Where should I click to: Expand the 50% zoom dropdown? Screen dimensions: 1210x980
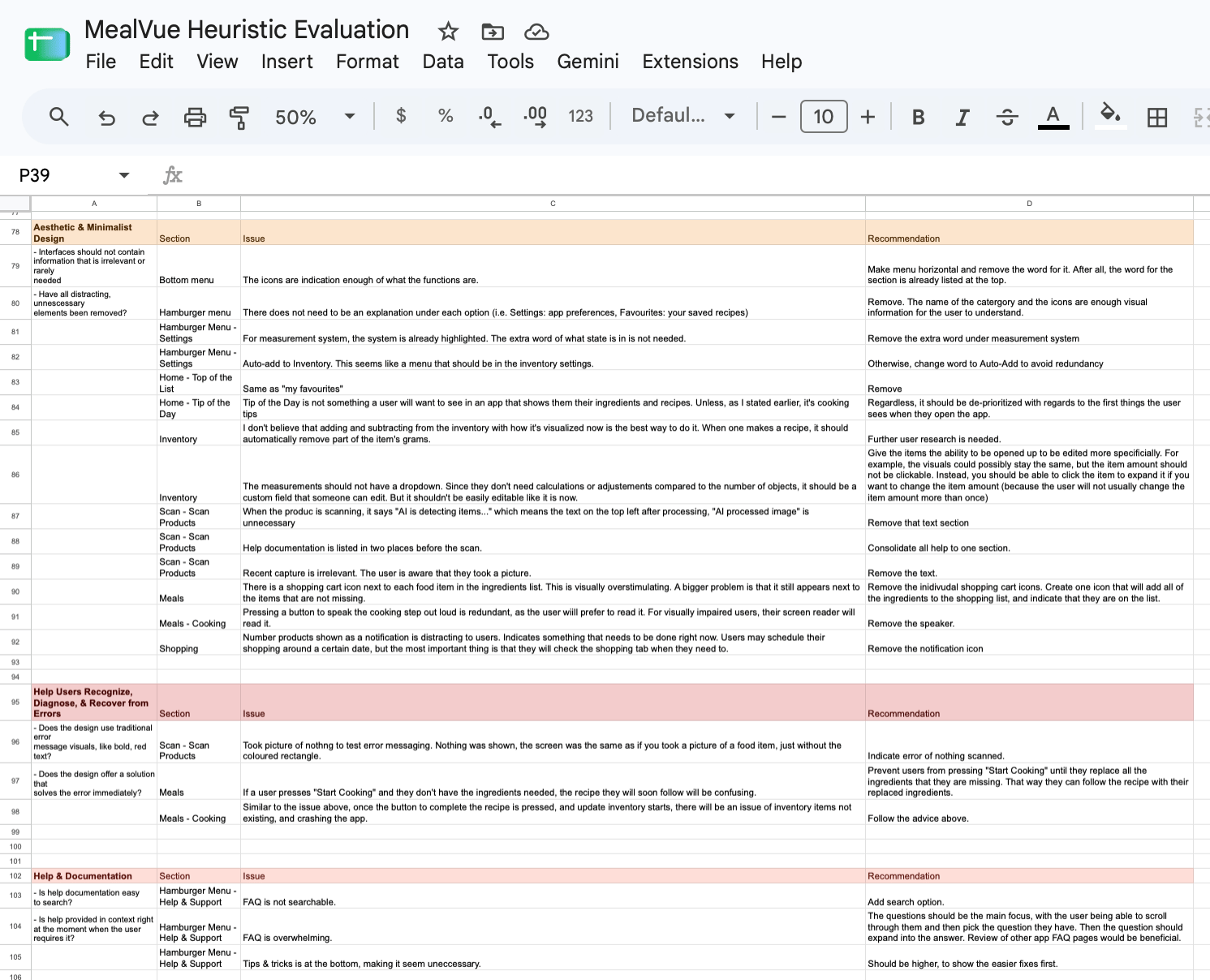click(350, 116)
